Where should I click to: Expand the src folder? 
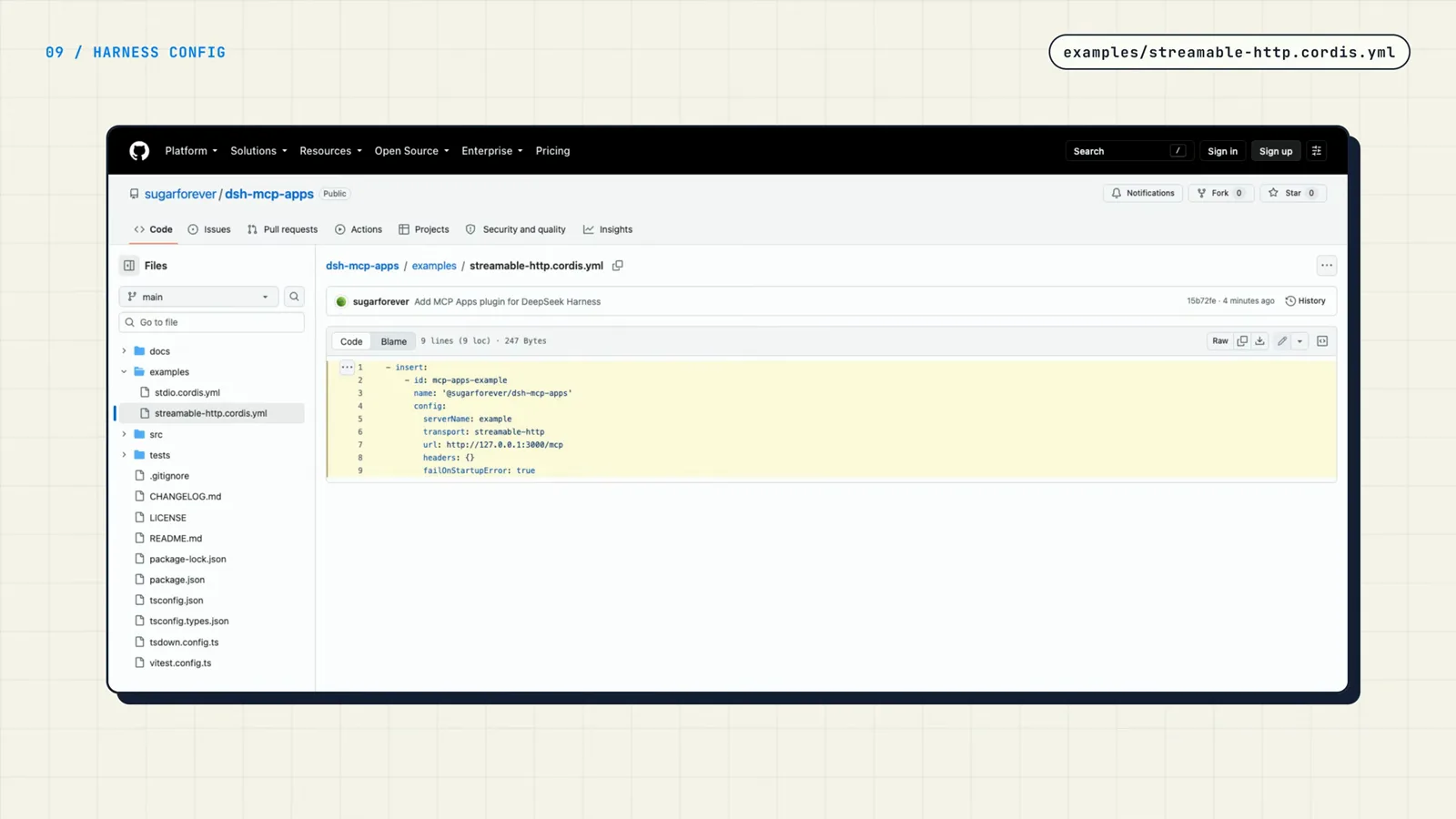pos(125,434)
